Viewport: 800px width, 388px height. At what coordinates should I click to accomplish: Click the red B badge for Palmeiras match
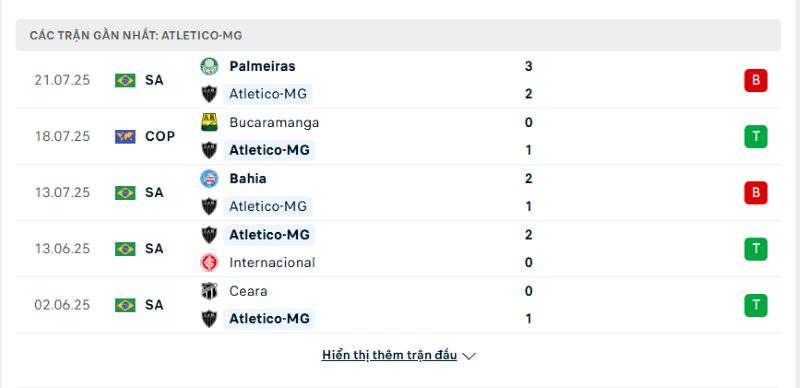tap(756, 81)
